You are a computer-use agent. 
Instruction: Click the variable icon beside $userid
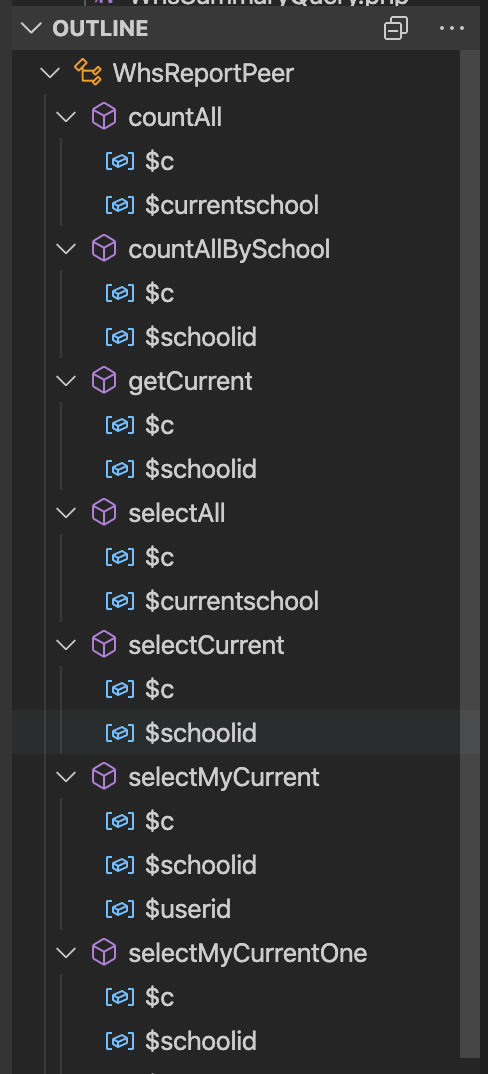click(x=120, y=909)
